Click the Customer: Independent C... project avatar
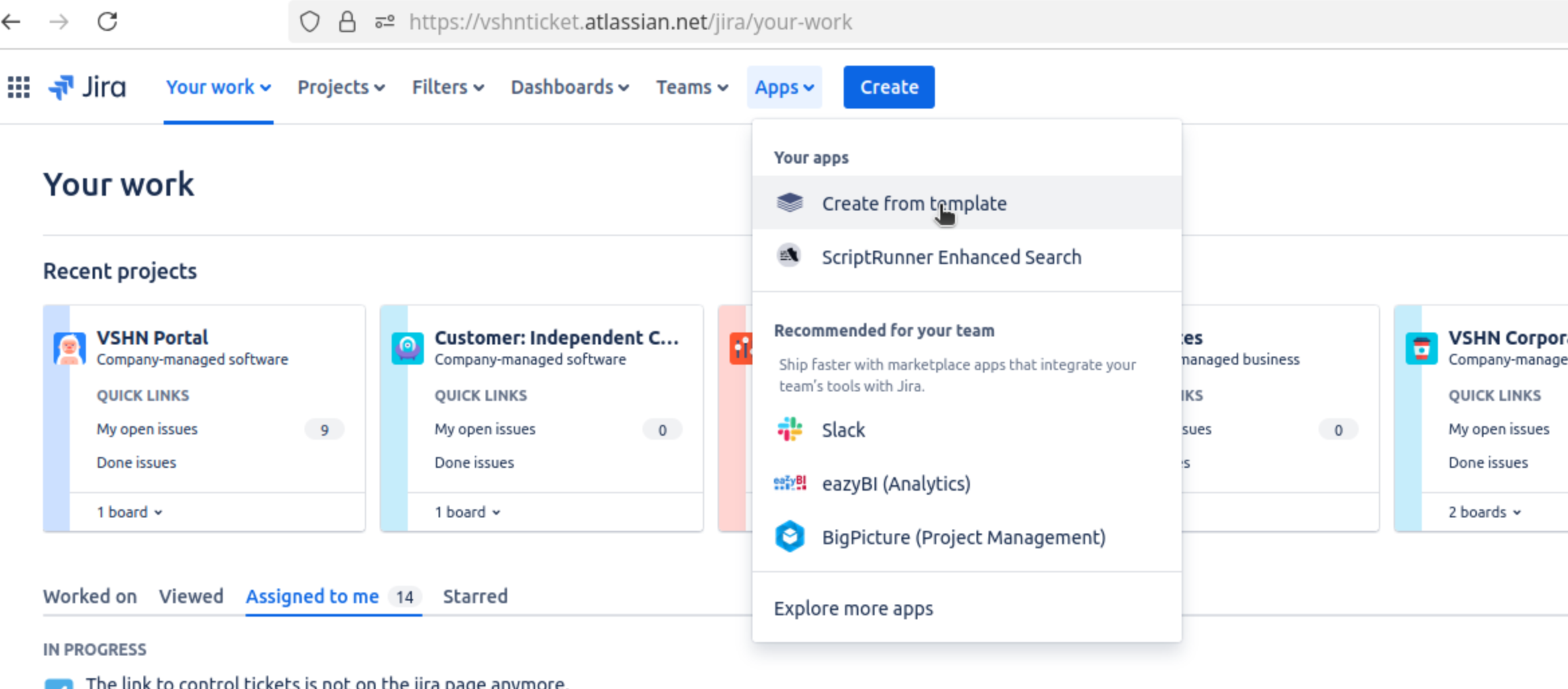The image size is (1568, 689). (408, 349)
